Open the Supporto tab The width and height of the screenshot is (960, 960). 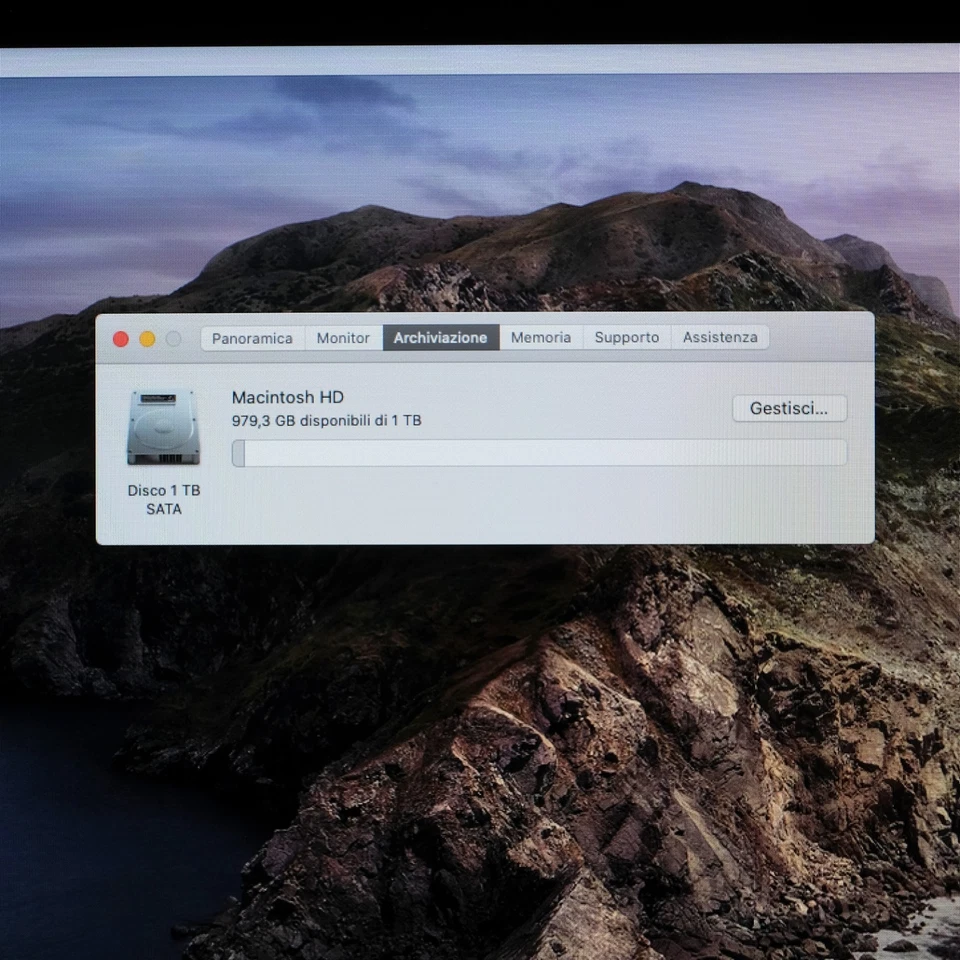tap(626, 337)
